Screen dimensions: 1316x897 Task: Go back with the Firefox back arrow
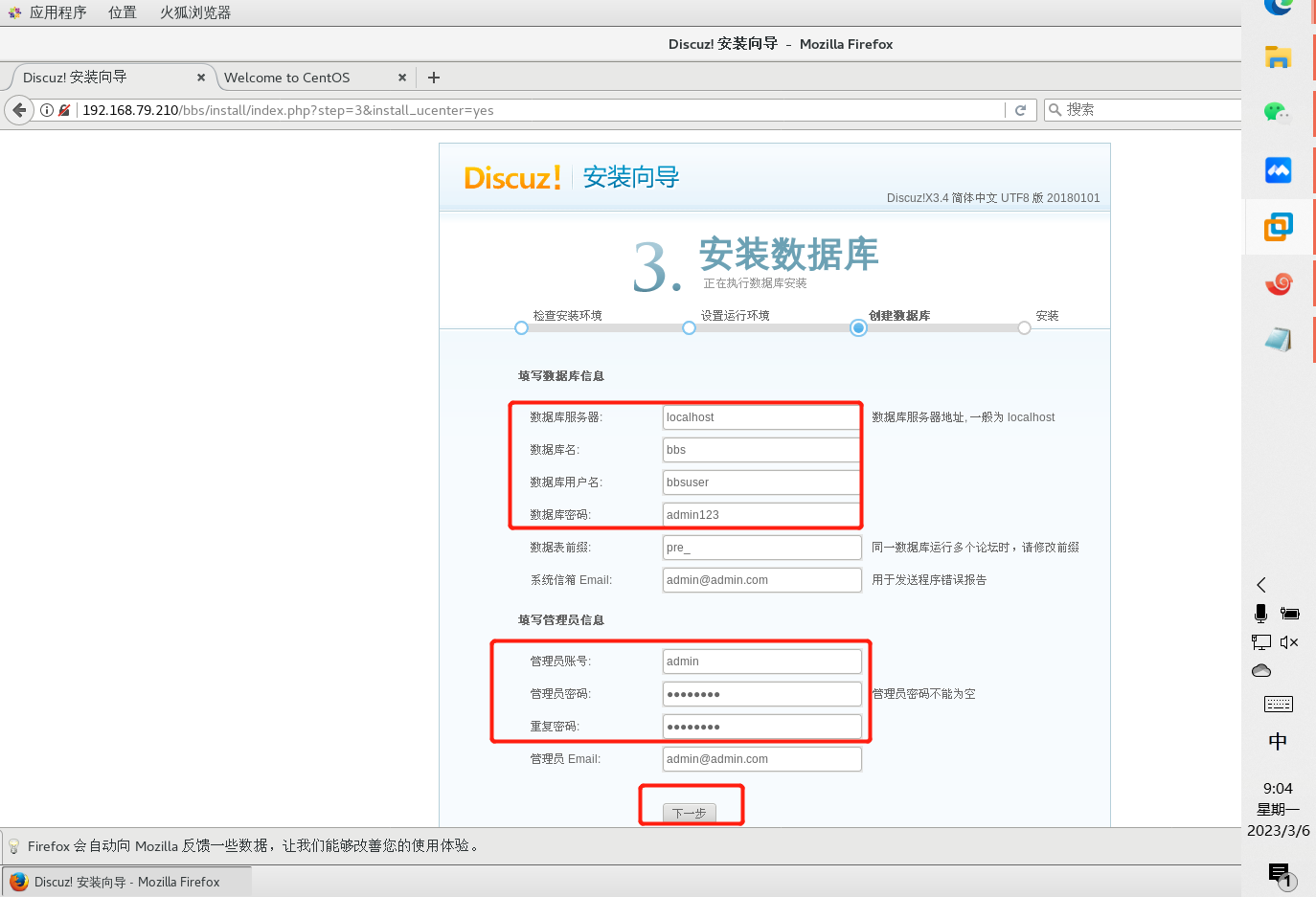19,110
